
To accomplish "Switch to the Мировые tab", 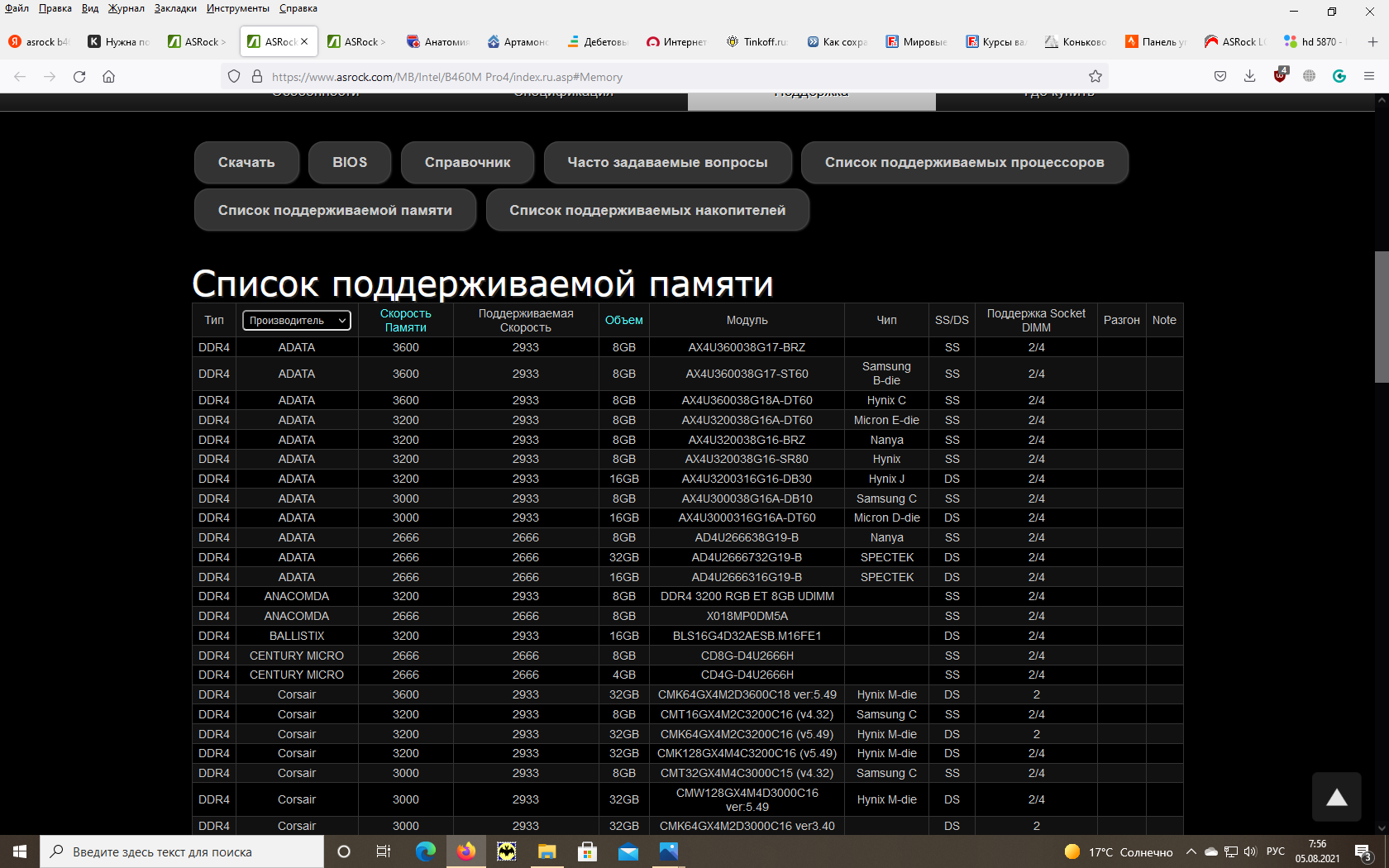I will (916, 41).
